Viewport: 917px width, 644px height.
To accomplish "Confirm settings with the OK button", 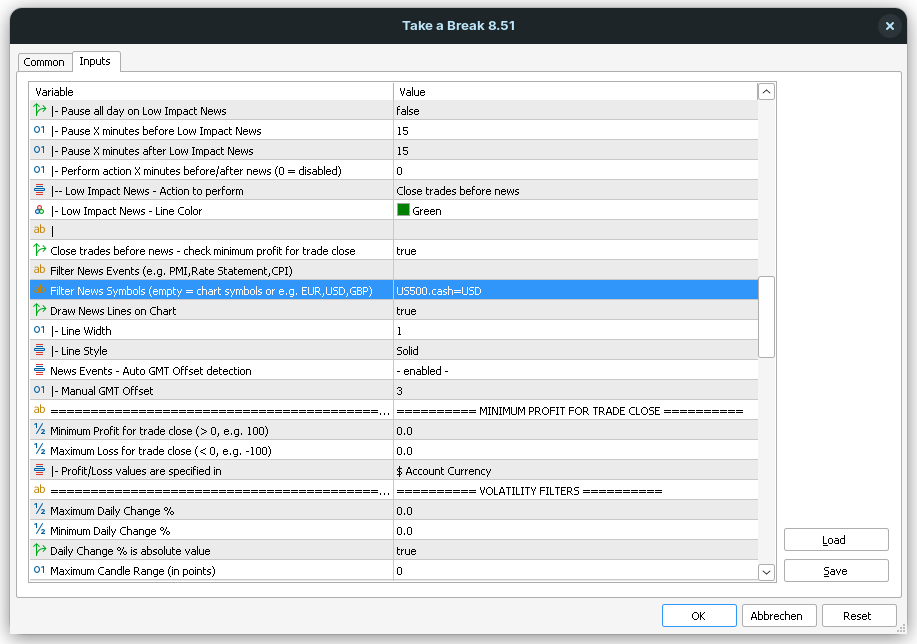I will [698, 616].
